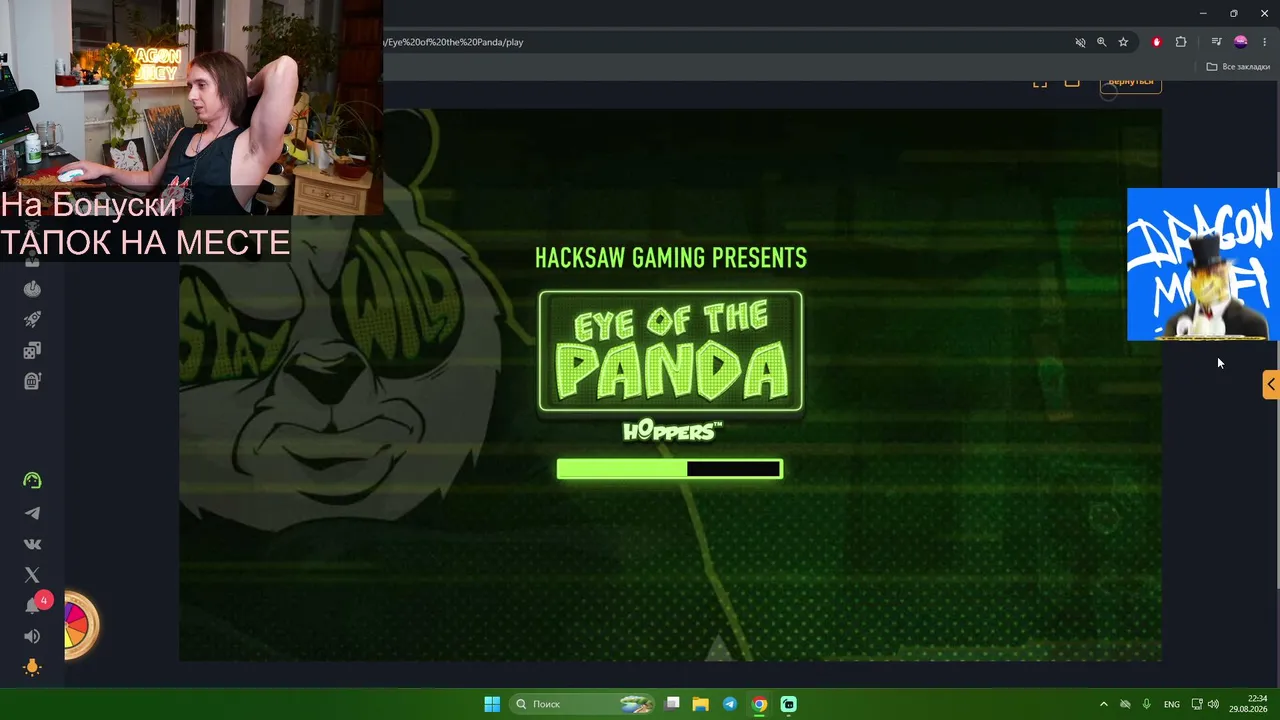Open the VK social link icon
This screenshot has width=1280, height=720.
(32, 544)
